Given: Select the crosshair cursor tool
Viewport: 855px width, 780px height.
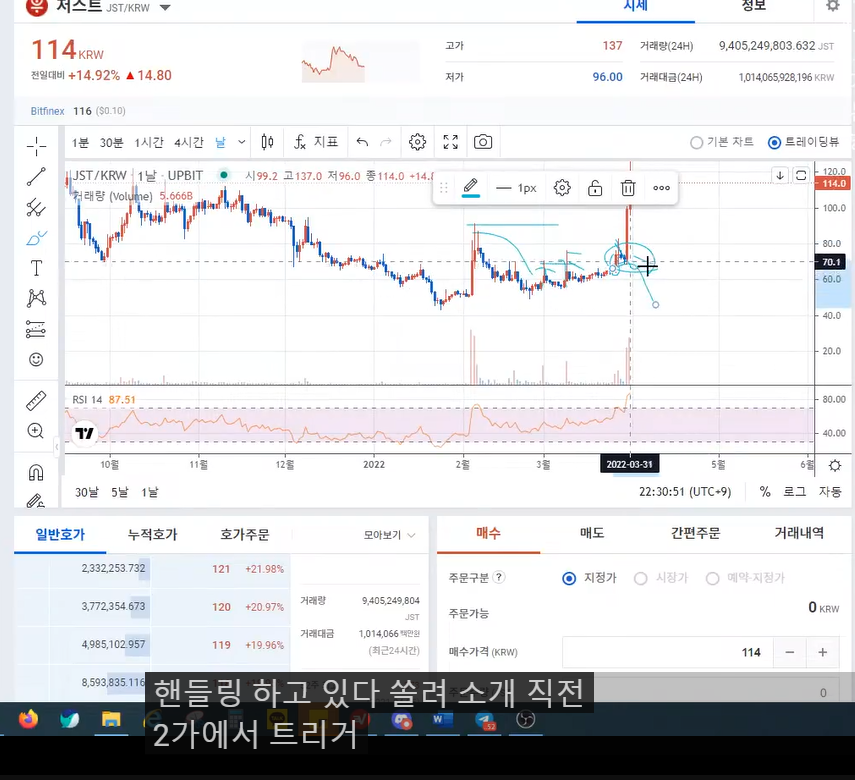Looking at the screenshot, I should pyautogui.click(x=36, y=146).
